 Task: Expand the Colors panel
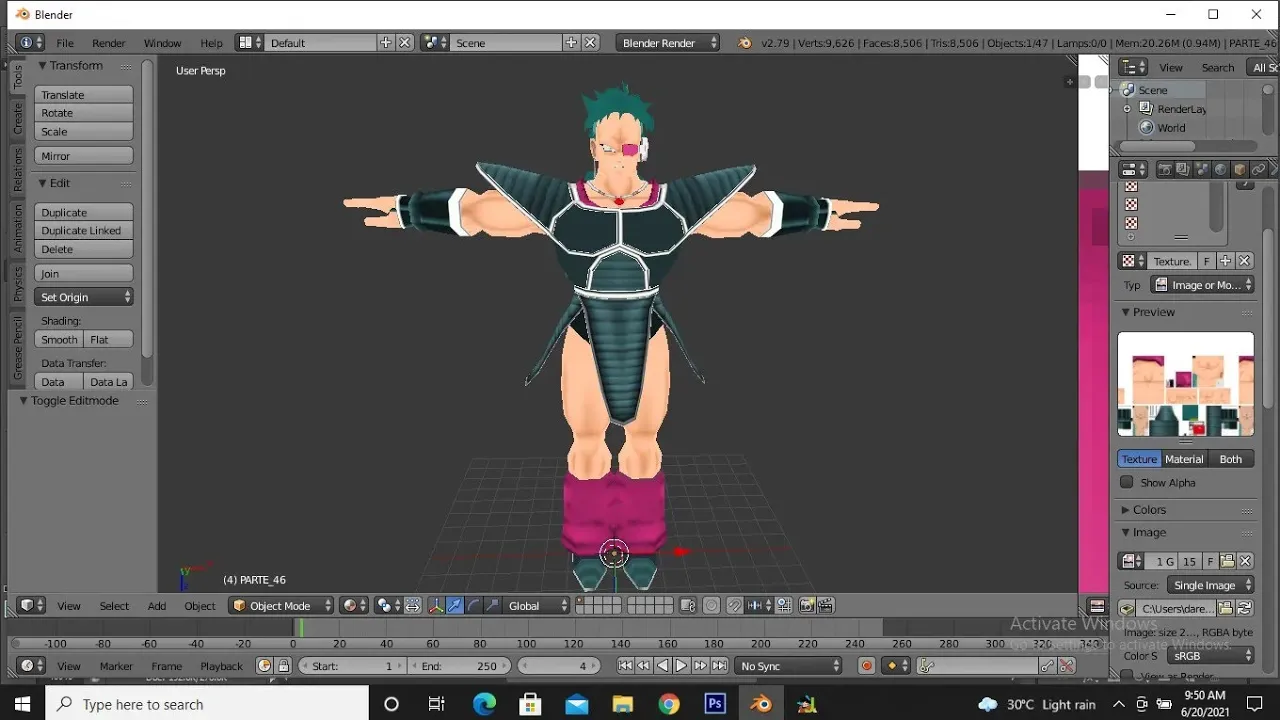(1149, 510)
